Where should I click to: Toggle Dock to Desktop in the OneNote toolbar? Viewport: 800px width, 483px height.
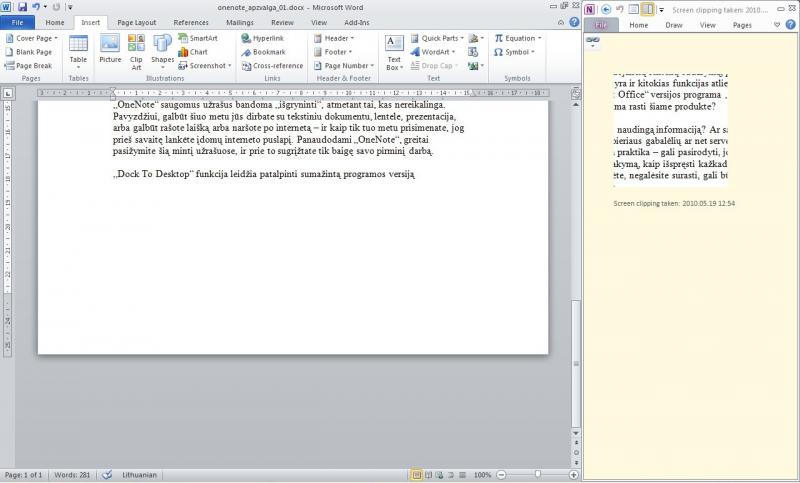point(647,9)
